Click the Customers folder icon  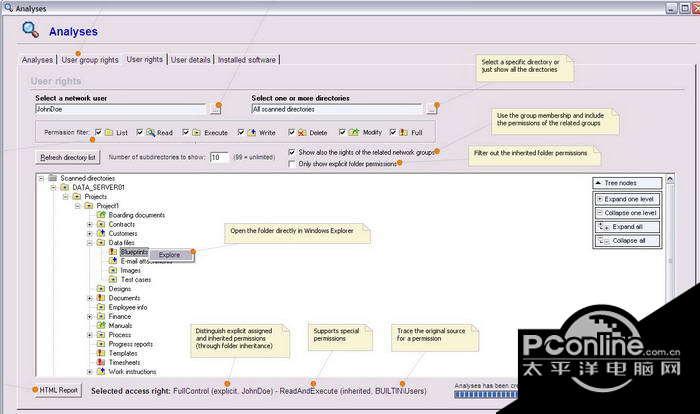pos(101,234)
